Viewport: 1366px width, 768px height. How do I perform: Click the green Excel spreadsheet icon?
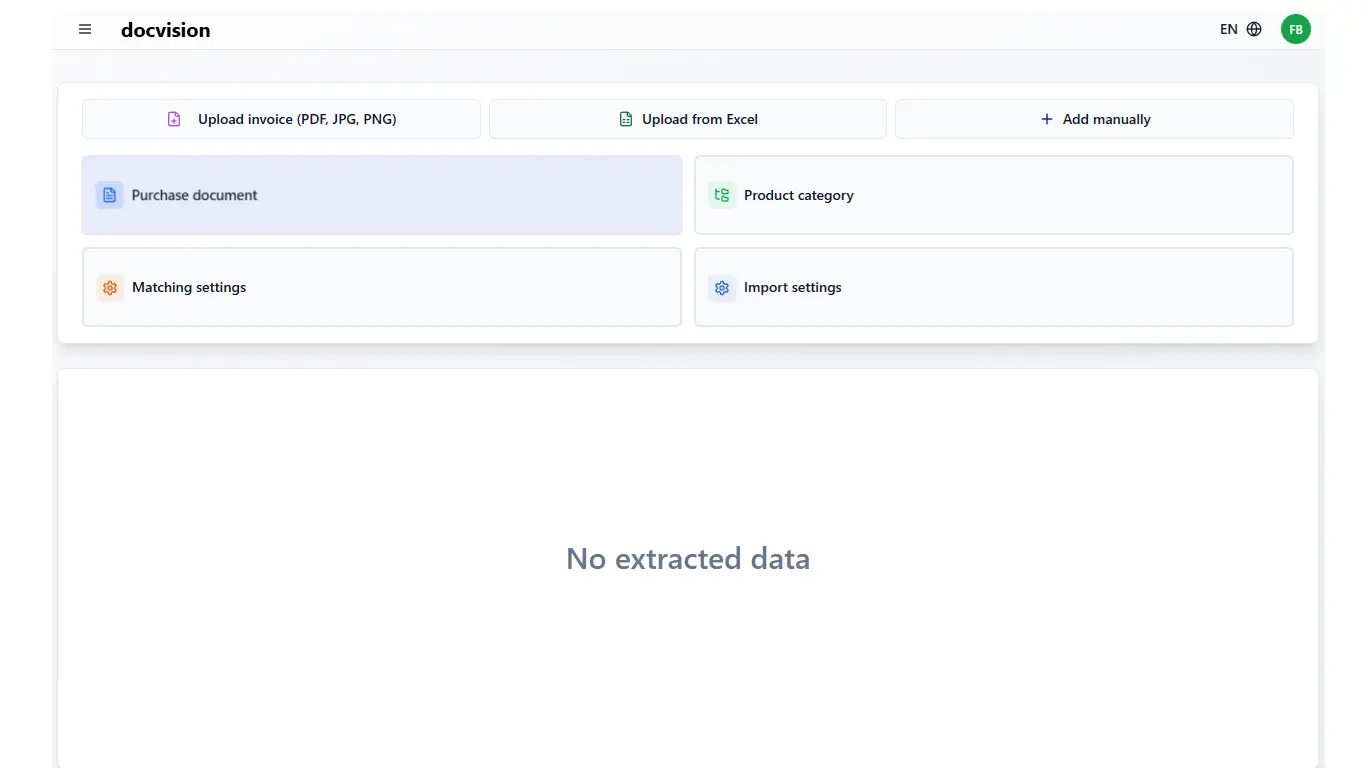(626, 119)
